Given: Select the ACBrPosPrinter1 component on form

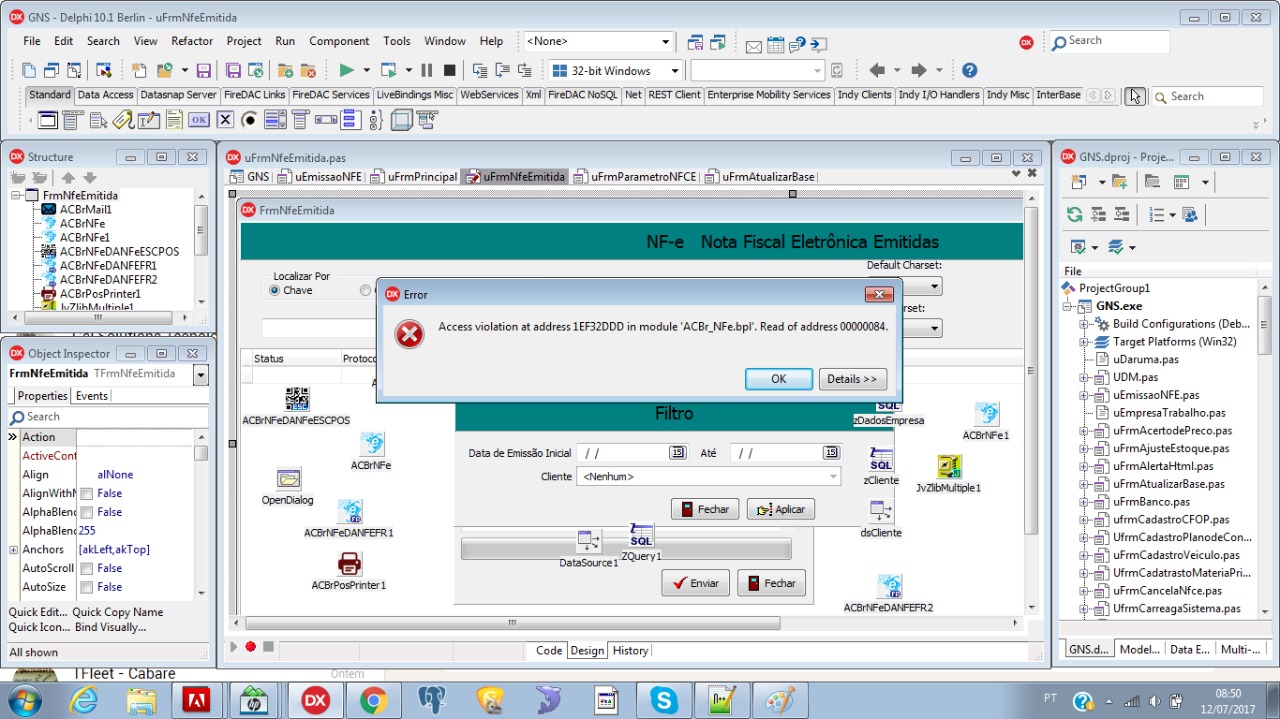Looking at the screenshot, I should 349,564.
